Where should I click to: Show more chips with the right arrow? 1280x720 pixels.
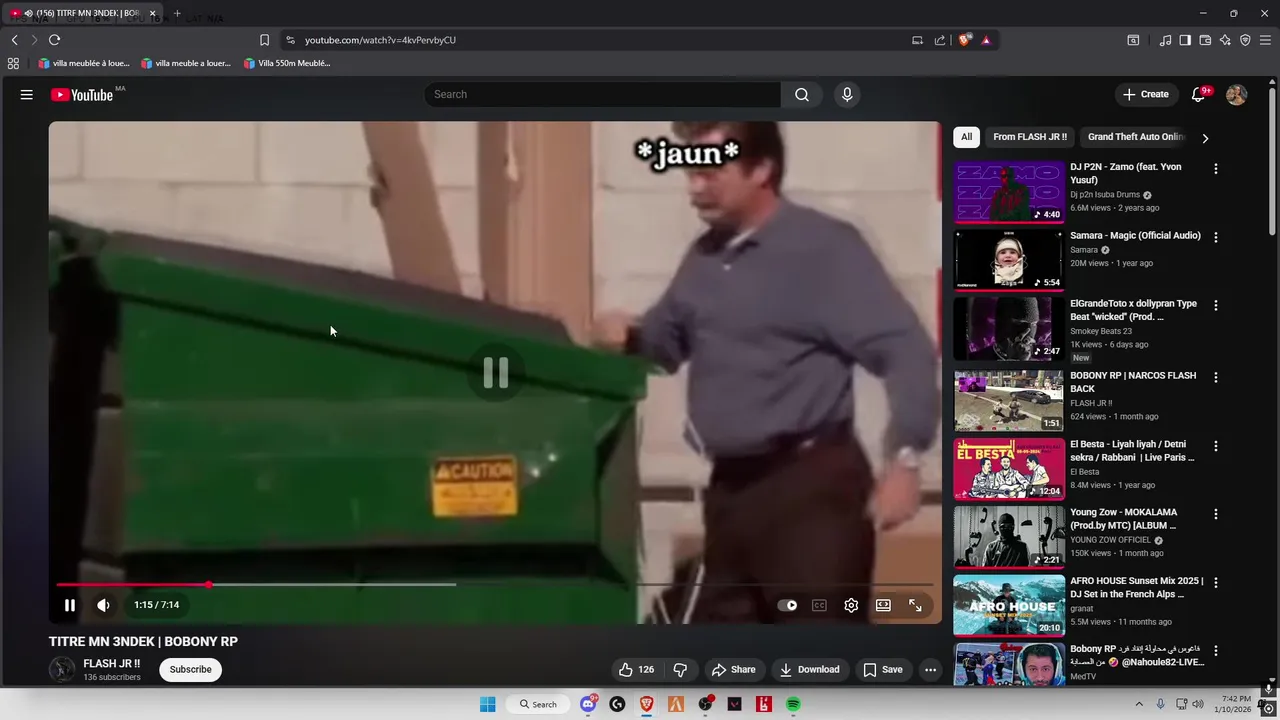(1204, 138)
